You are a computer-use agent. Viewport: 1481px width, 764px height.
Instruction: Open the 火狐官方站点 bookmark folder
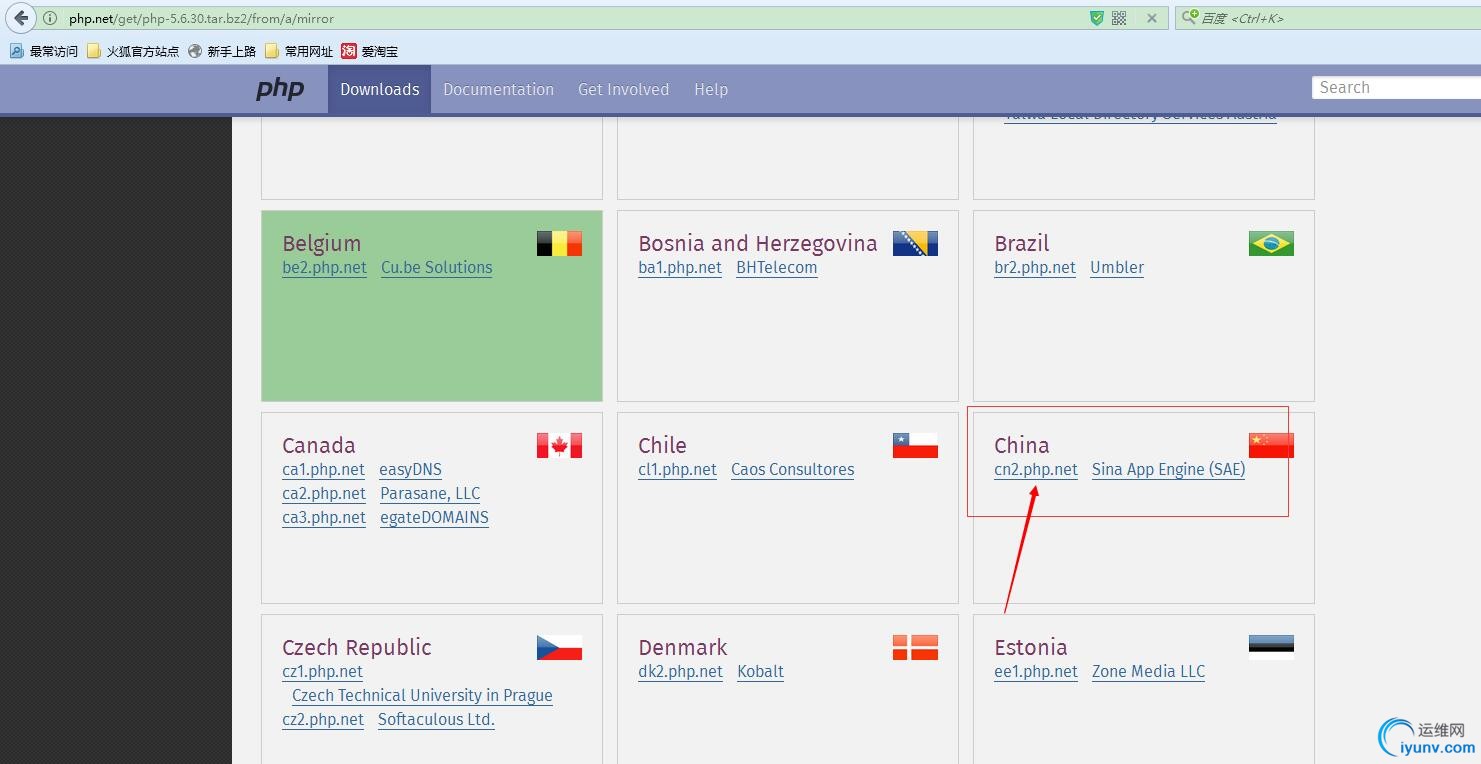pyautogui.click(x=133, y=51)
